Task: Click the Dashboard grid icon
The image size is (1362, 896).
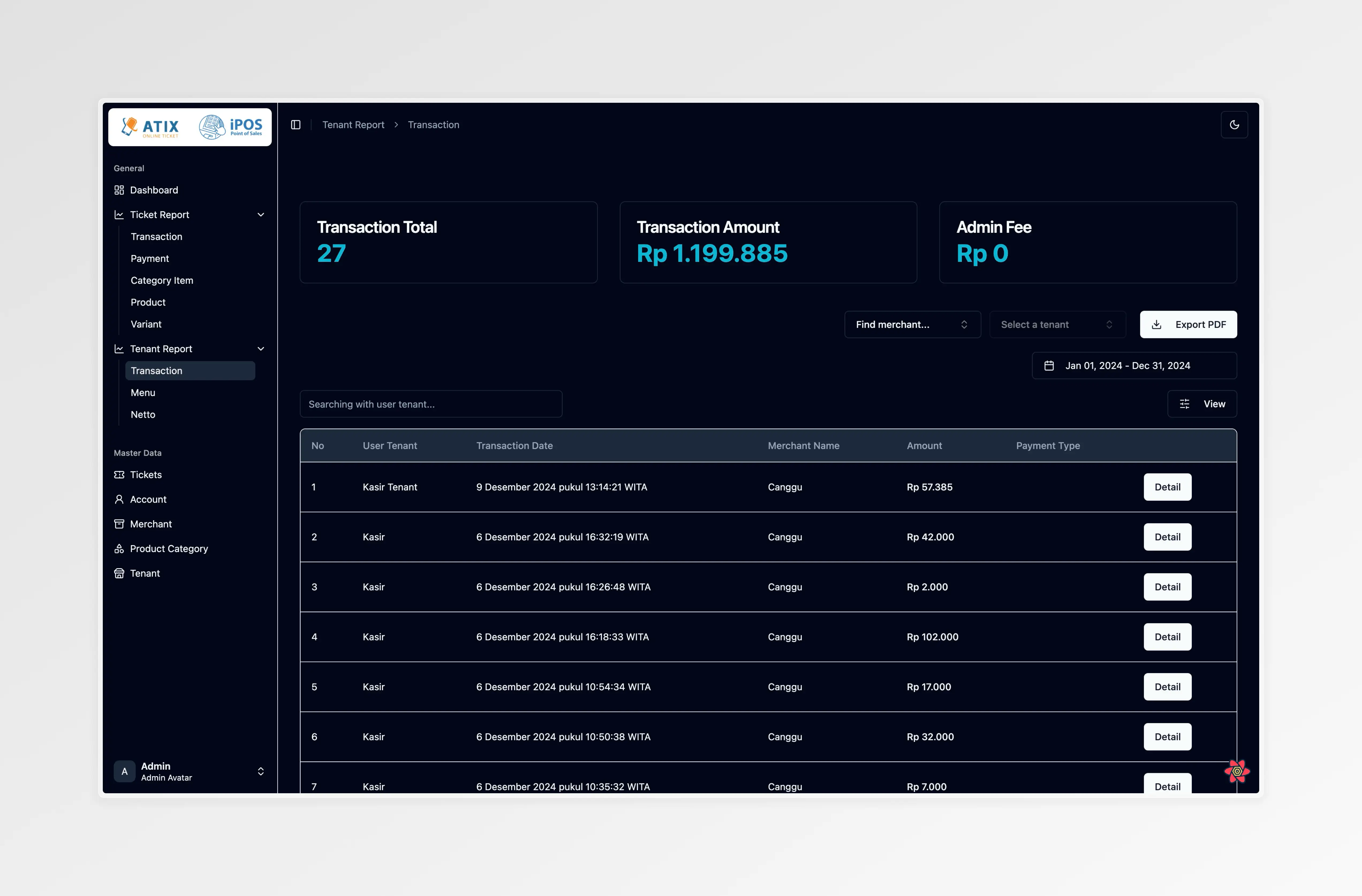Action: (x=119, y=190)
